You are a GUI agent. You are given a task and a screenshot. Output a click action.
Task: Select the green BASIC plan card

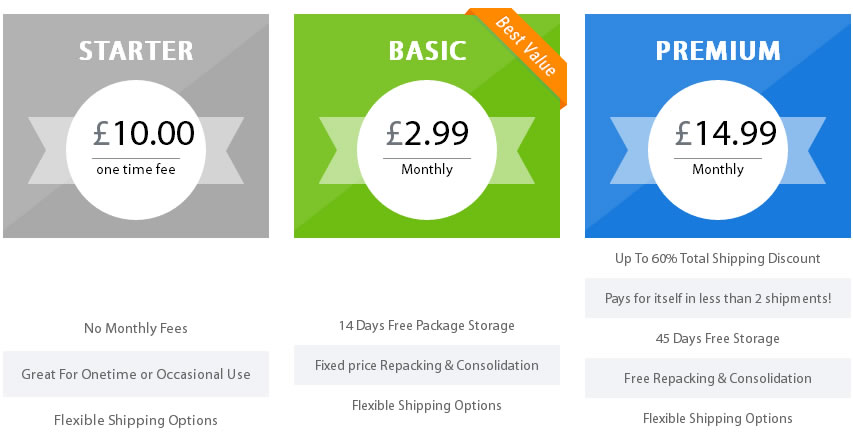(426, 126)
